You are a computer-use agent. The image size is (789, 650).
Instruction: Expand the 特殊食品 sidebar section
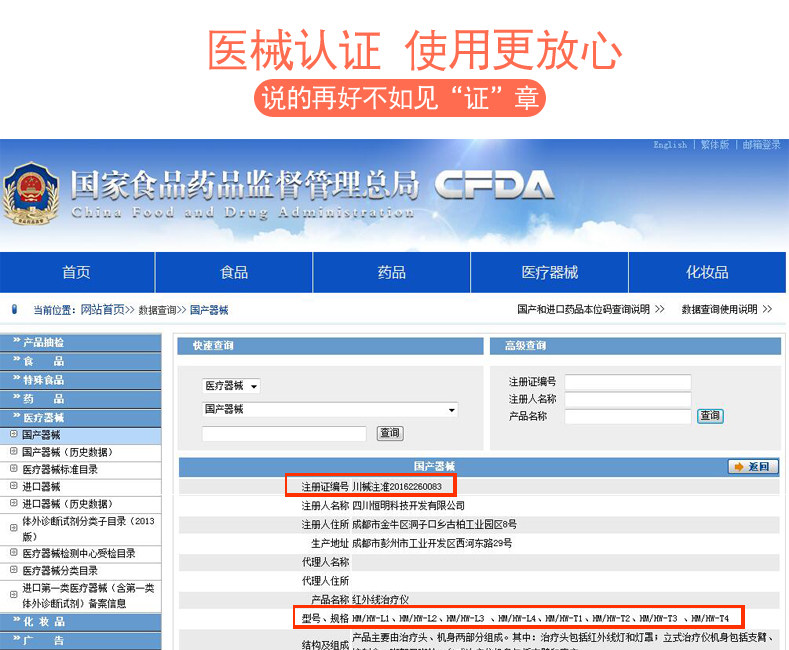[x=81, y=380]
